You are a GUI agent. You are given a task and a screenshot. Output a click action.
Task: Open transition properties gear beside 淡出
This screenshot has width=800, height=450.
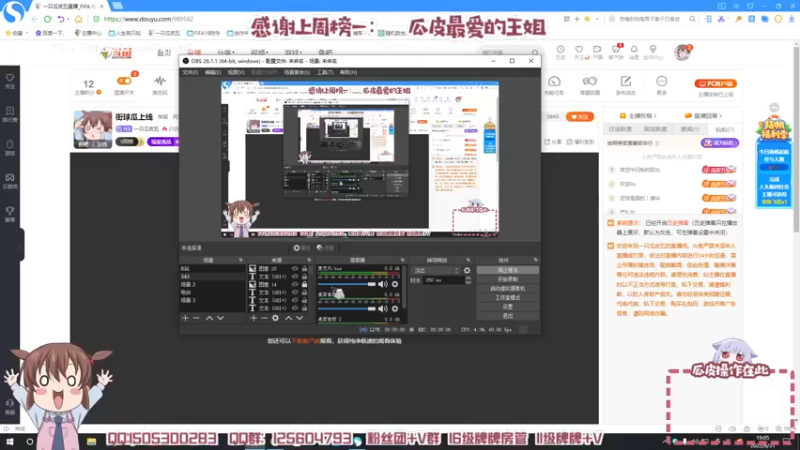tap(467, 270)
